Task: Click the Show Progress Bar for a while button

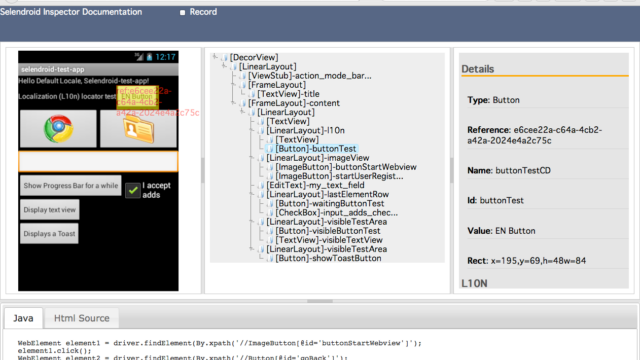Action: point(71,186)
